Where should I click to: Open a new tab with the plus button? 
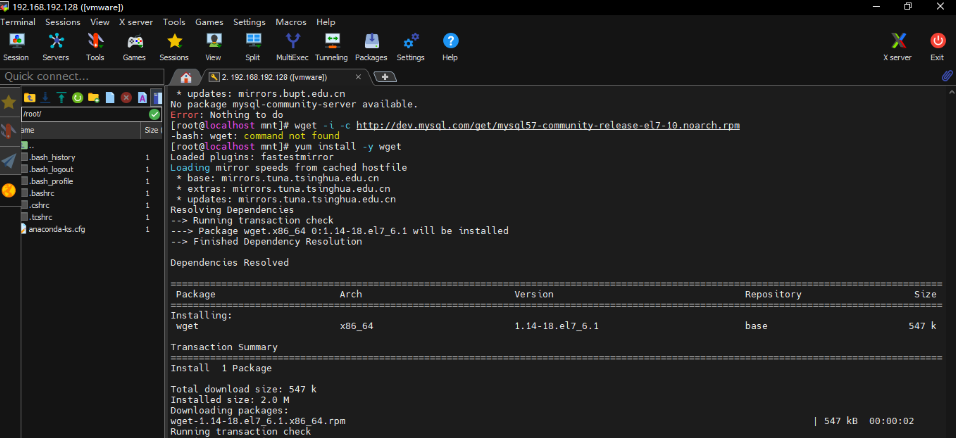(384, 77)
